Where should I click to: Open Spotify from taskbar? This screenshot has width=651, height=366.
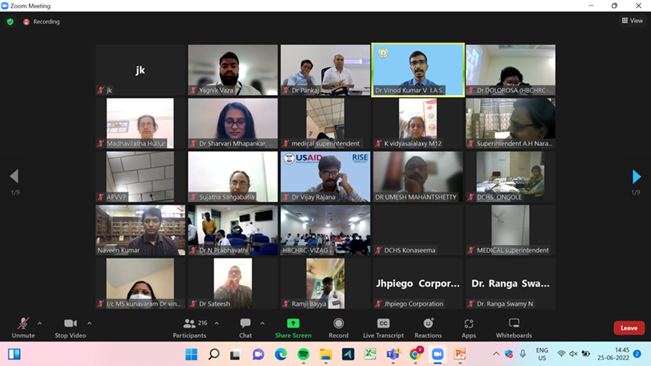click(303, 354)
